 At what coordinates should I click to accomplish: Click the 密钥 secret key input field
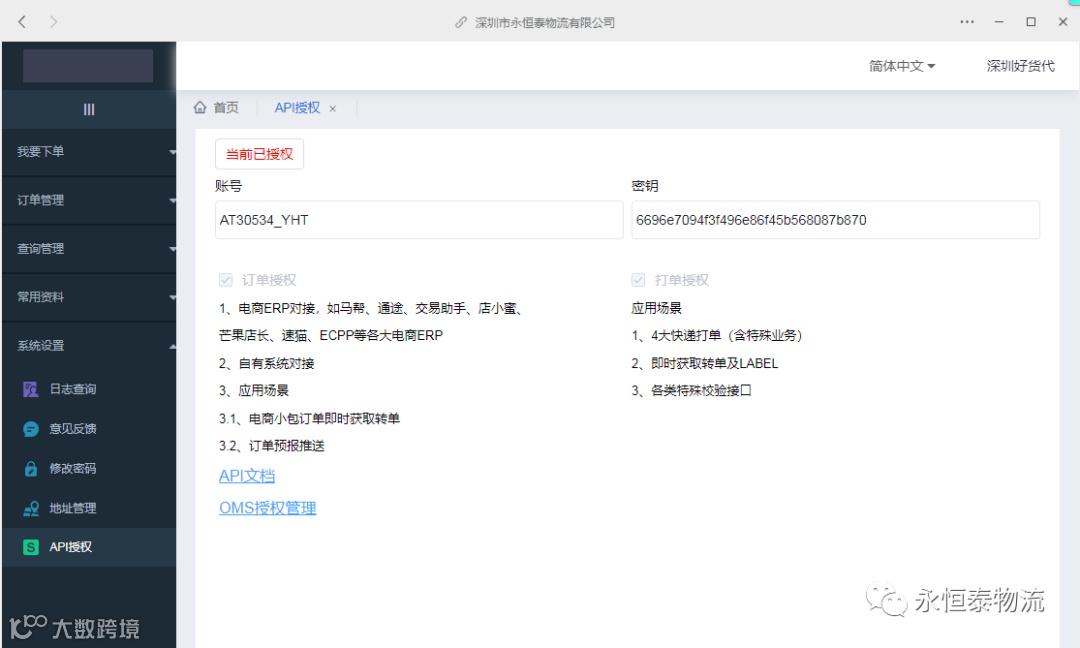click(835, 220)
